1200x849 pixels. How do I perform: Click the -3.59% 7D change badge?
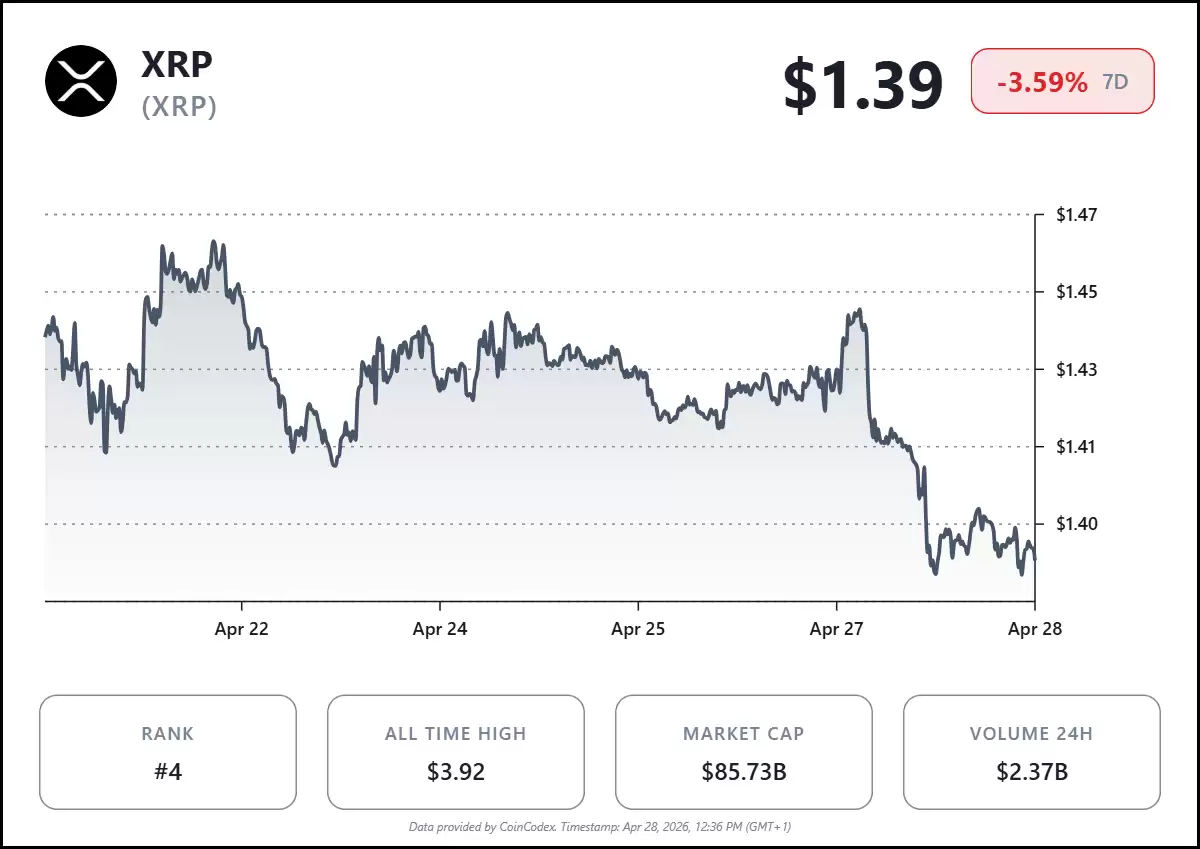click(1062, 81)
